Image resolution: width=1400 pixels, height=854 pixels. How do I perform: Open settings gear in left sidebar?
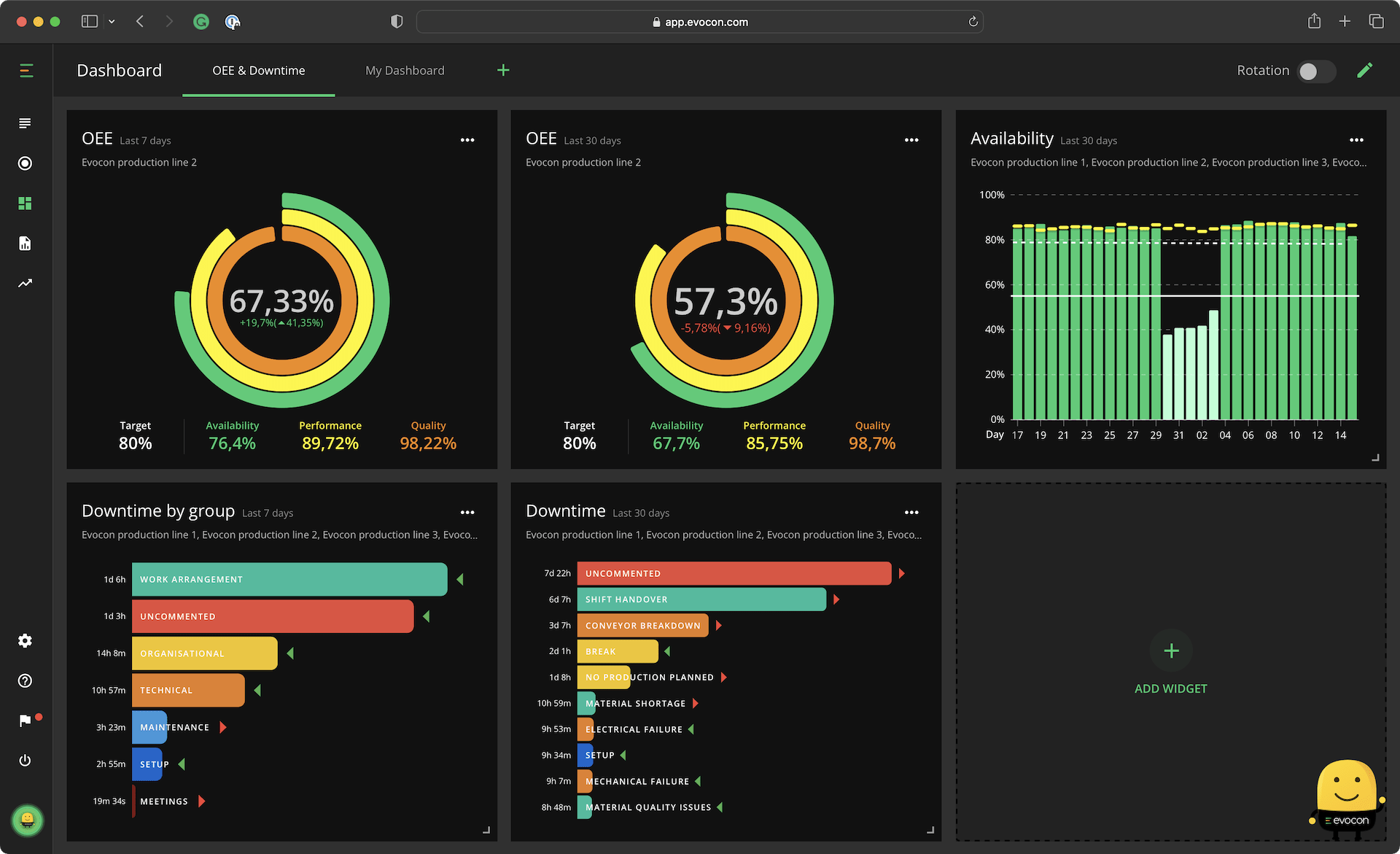(25, 640)
